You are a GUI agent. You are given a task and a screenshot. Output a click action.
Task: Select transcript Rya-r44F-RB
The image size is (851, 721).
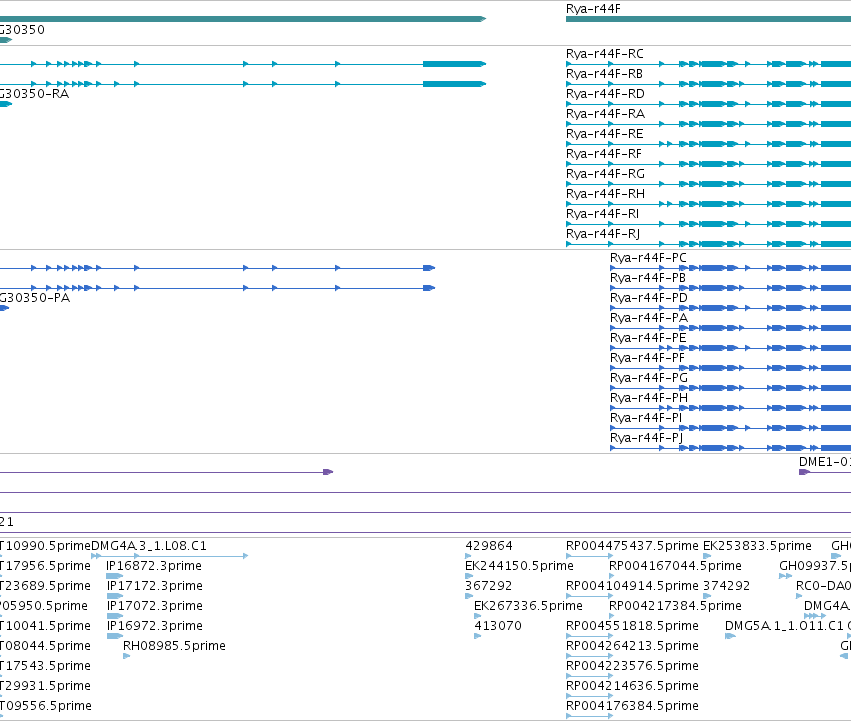[604, 74]
